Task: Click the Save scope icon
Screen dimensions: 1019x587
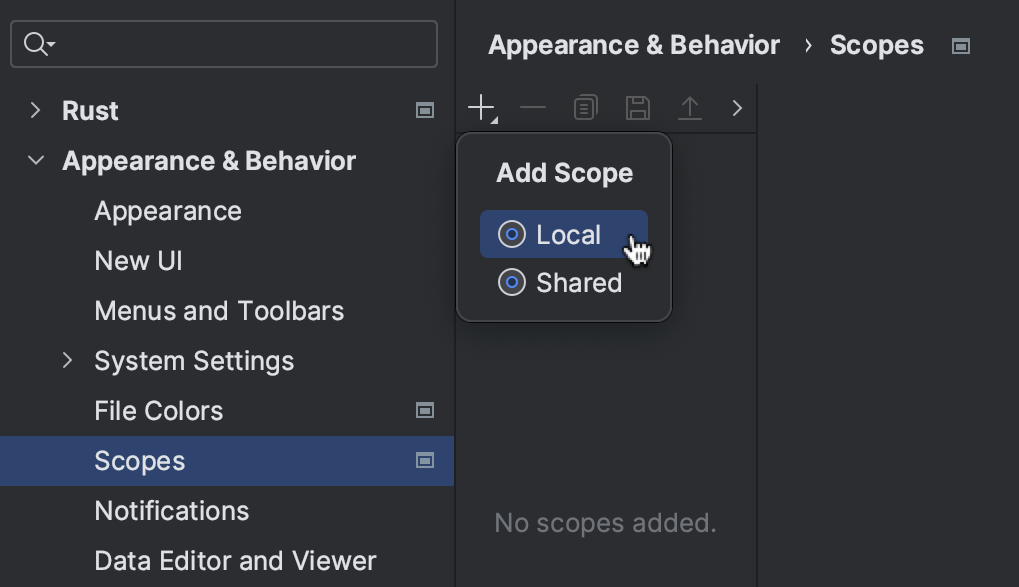Action: pos(638,107)
